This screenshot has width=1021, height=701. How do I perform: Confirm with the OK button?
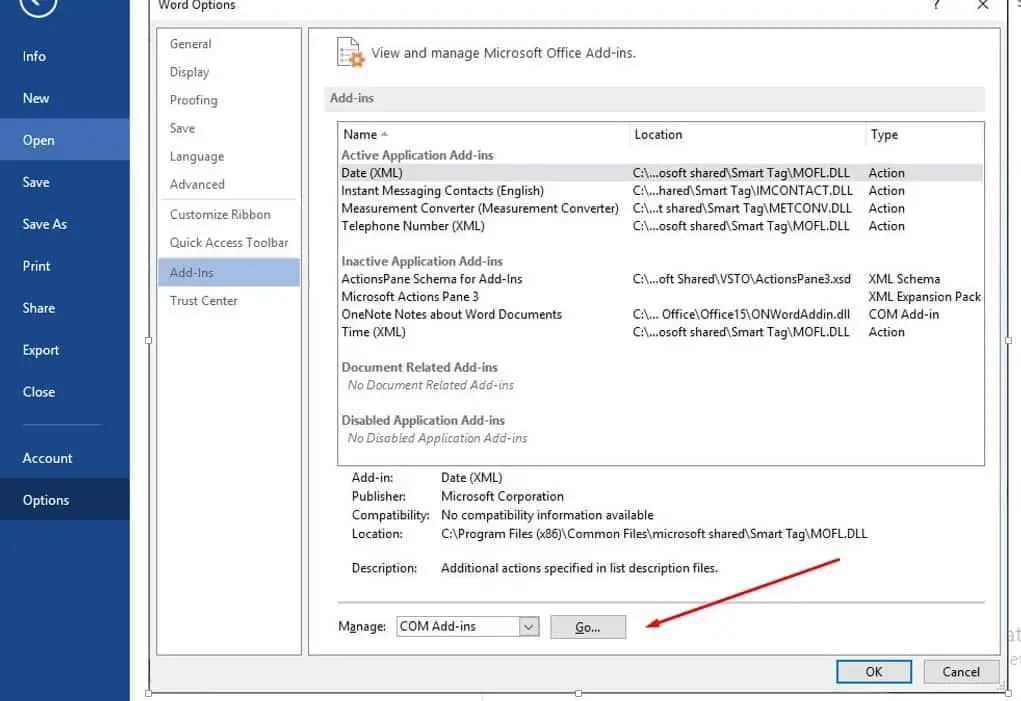[x=874, y=672]
